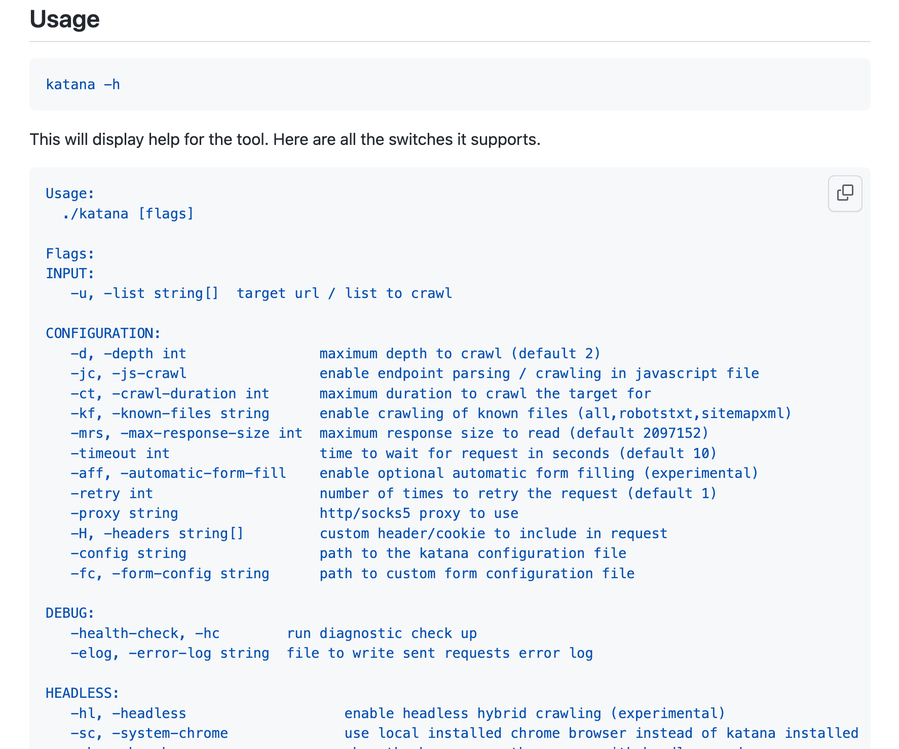Viewport: 899px width, 749px height.
Task: Click the 'INPUT:' section label
Action: (70, 274)
